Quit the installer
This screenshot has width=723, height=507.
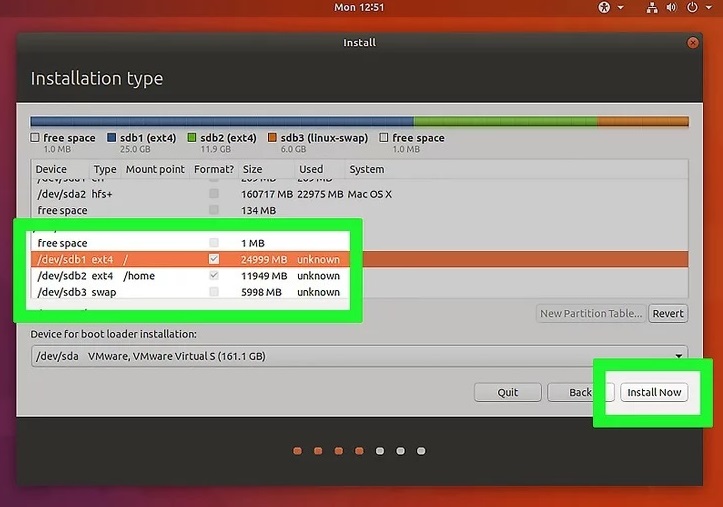coord(508,392)
